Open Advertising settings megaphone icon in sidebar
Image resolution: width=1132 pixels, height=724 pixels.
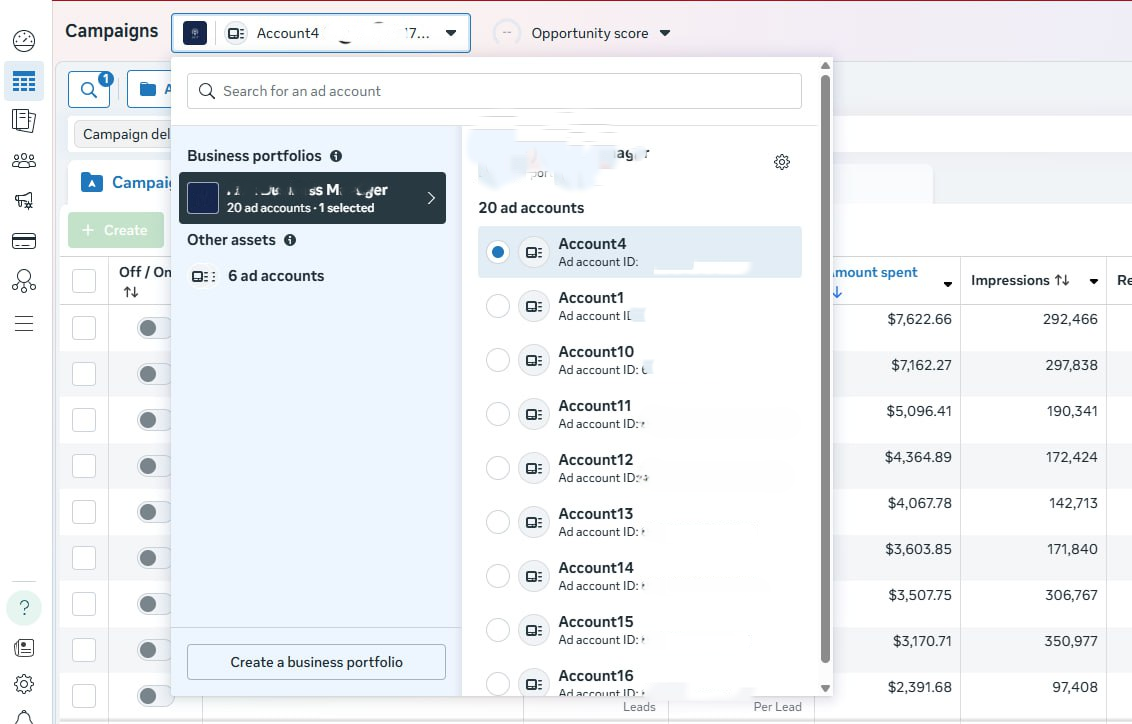click(24, 201)
